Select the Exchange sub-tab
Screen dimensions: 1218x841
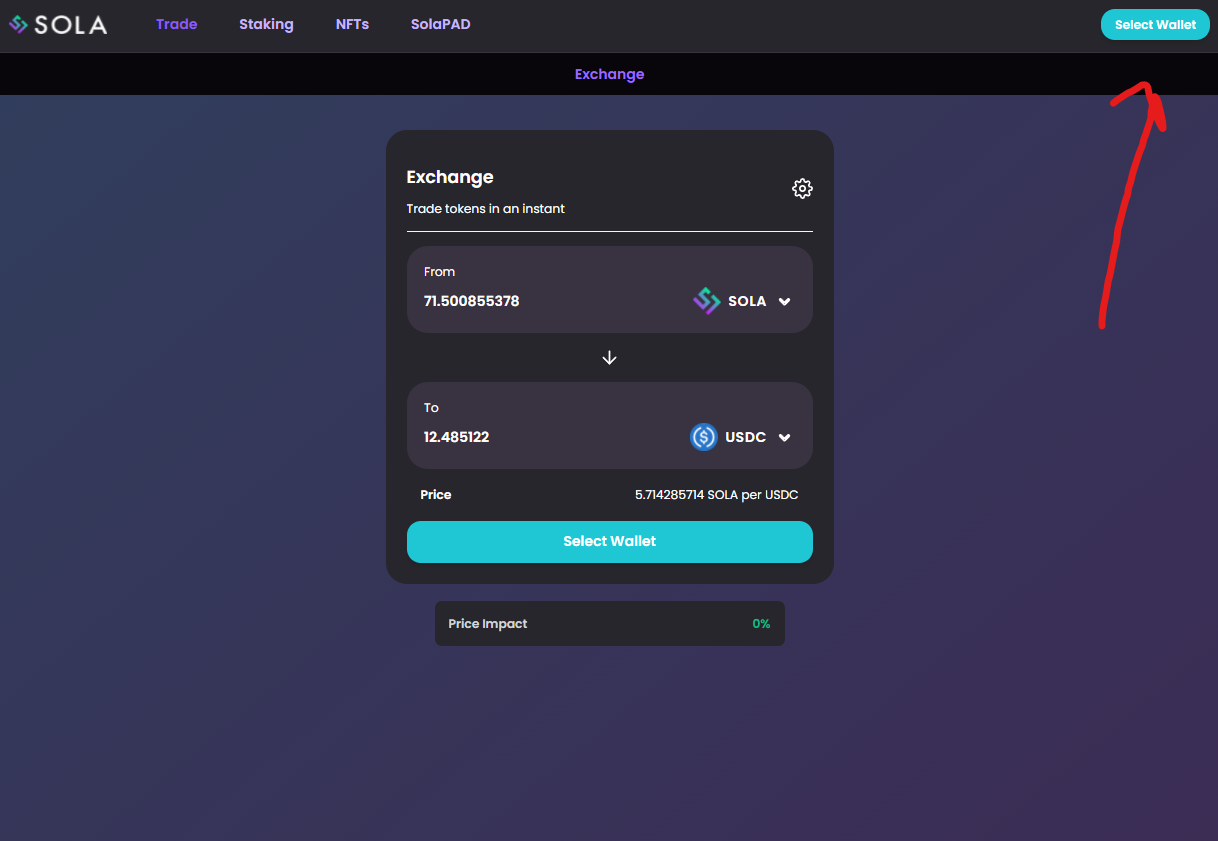[609, 74]
